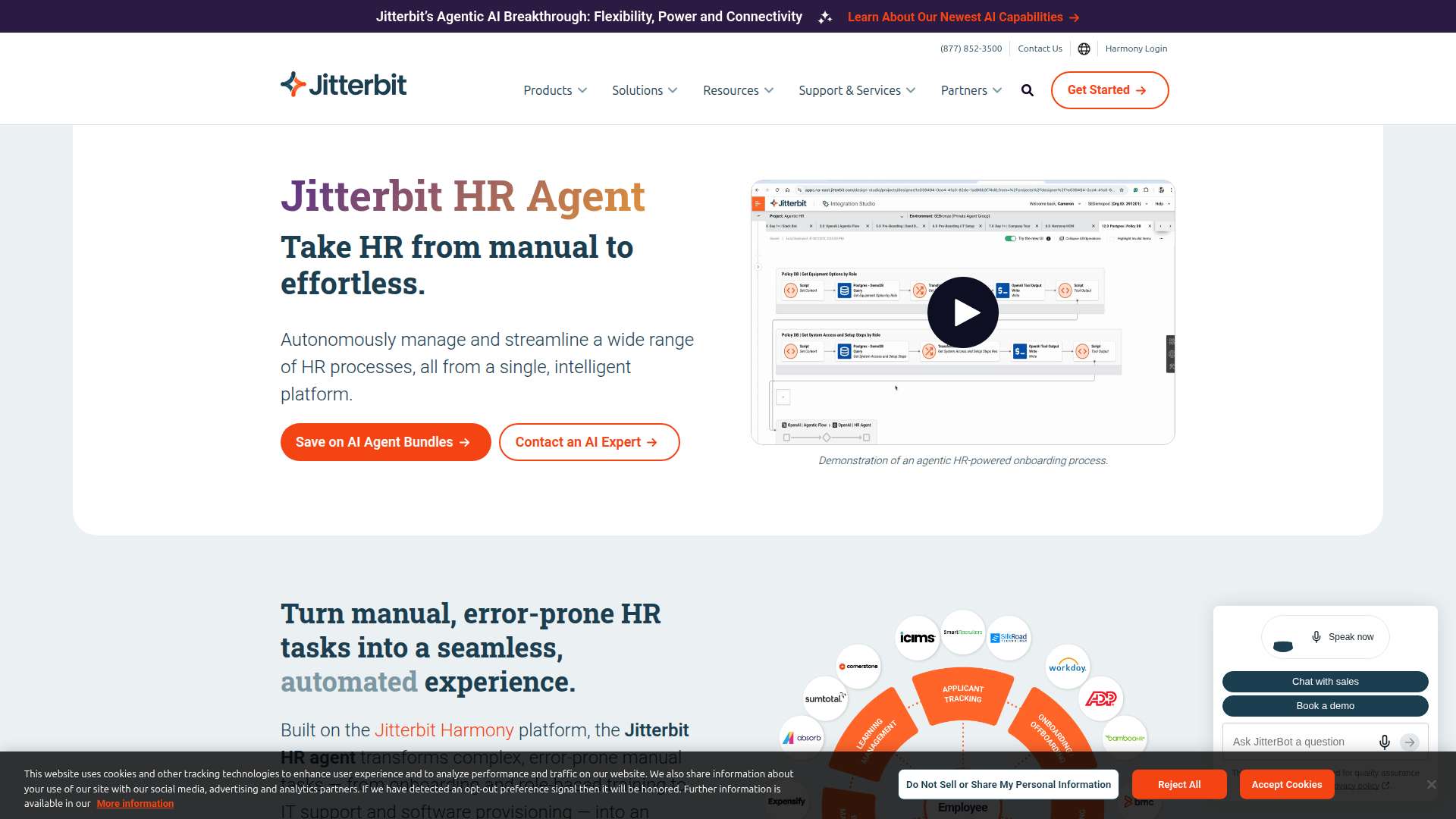This screenshot has width=1456, height=819.
Task: Click the Applicant Tracking diagram segment
Action: (962, 694)
